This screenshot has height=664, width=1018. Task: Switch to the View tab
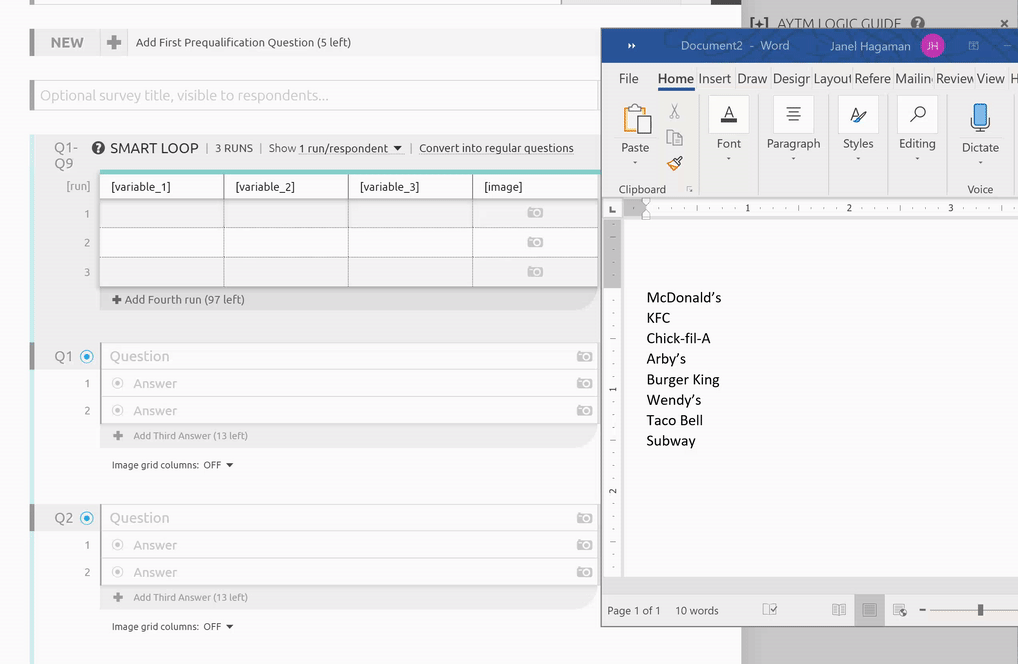[990, 79]
